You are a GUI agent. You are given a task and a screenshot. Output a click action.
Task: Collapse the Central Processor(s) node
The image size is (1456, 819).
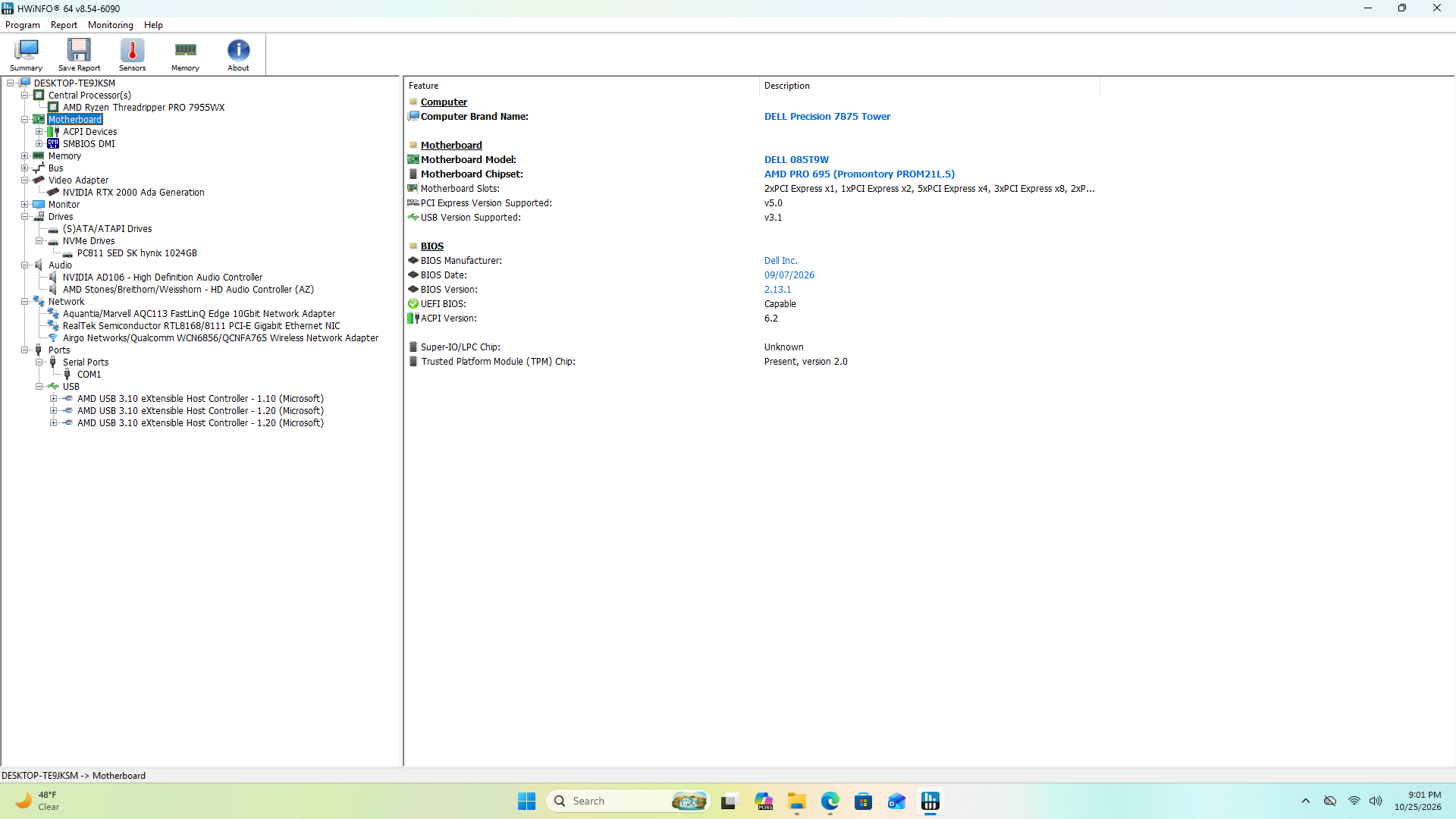click(24, 96)
